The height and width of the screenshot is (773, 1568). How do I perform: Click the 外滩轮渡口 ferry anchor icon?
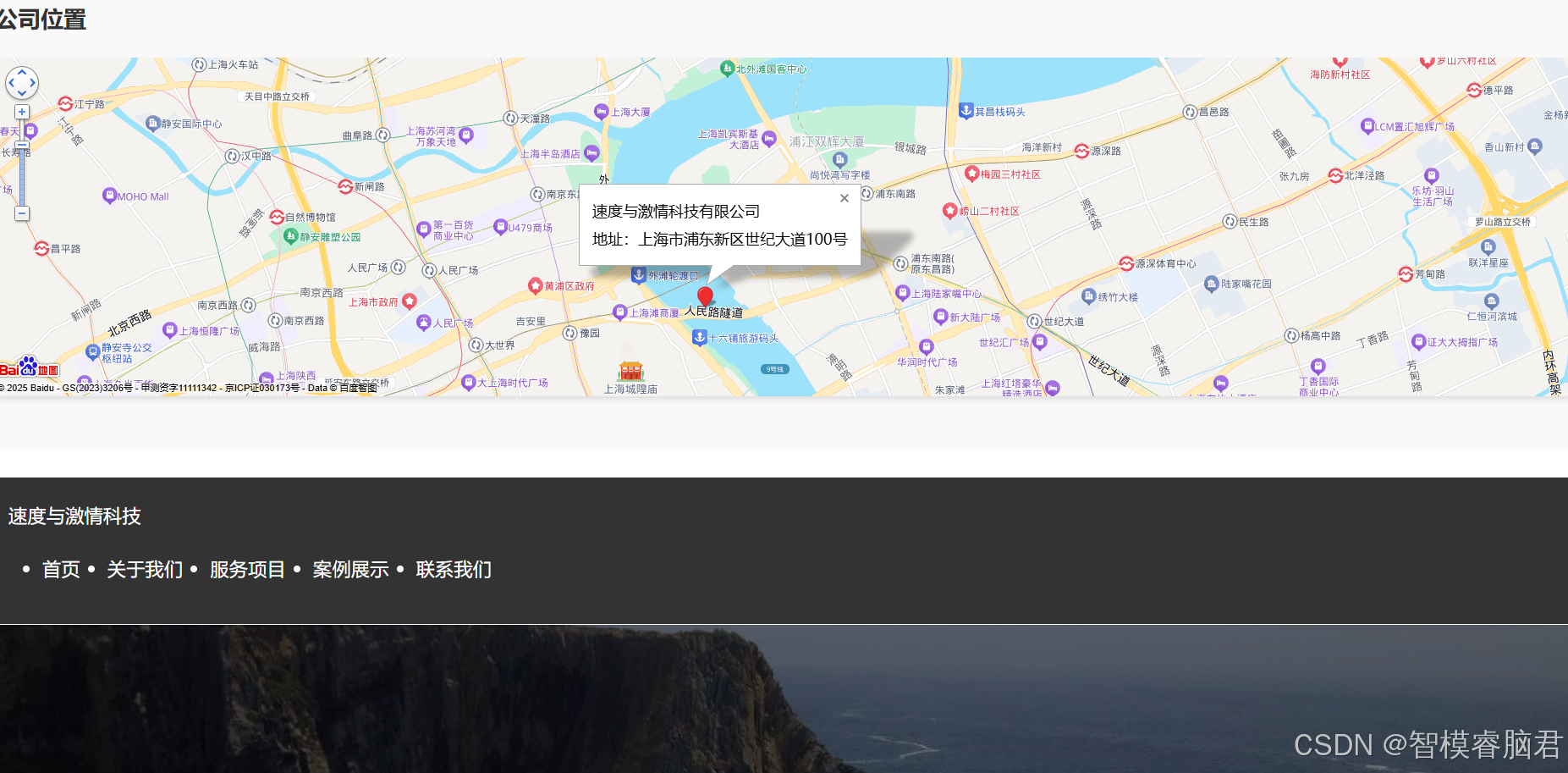[x=639, y=274]
